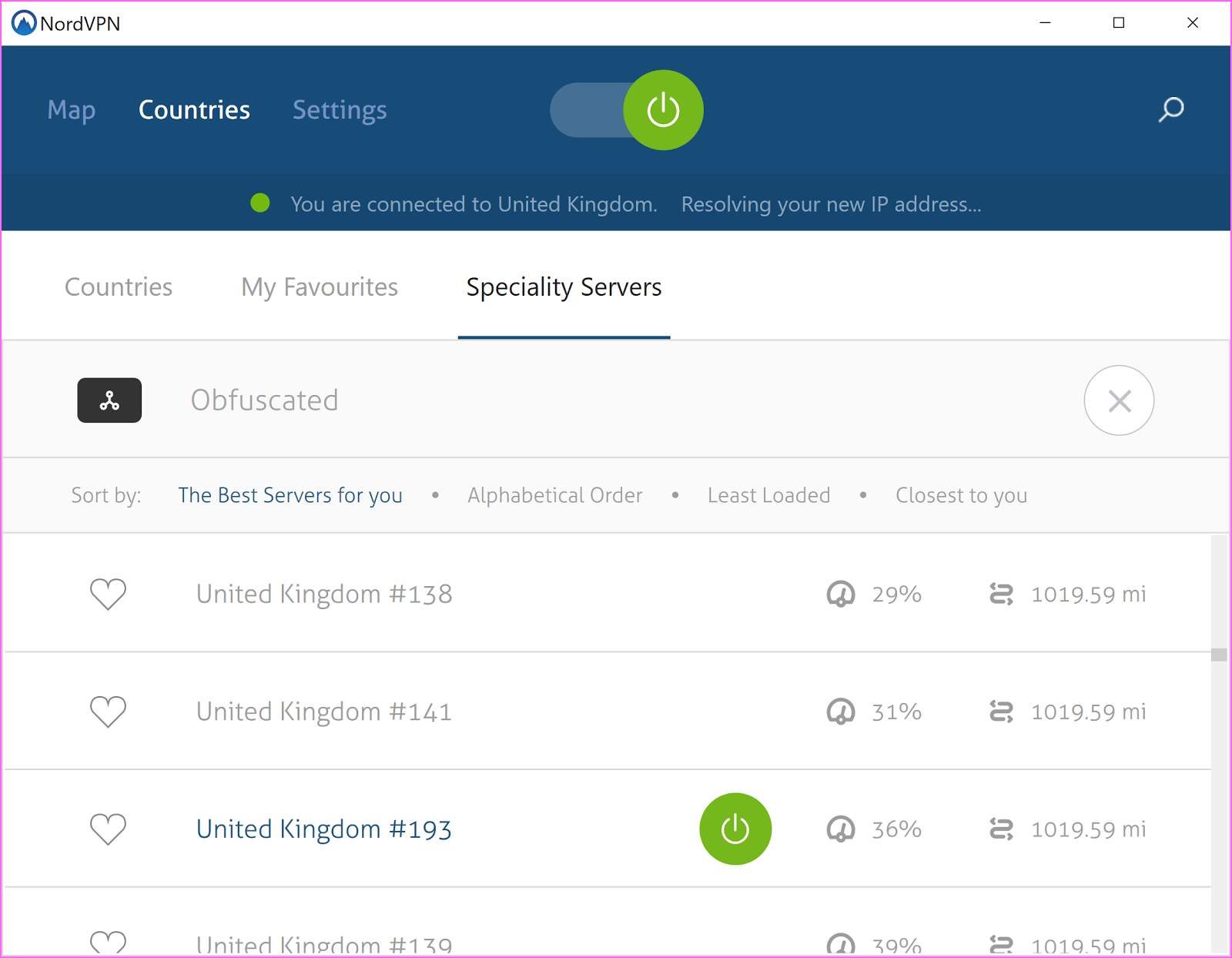This screenshot has height=958, width=1232.
Task: Click distance icon for United Kingdom #193
Action: click(1001, 829)
